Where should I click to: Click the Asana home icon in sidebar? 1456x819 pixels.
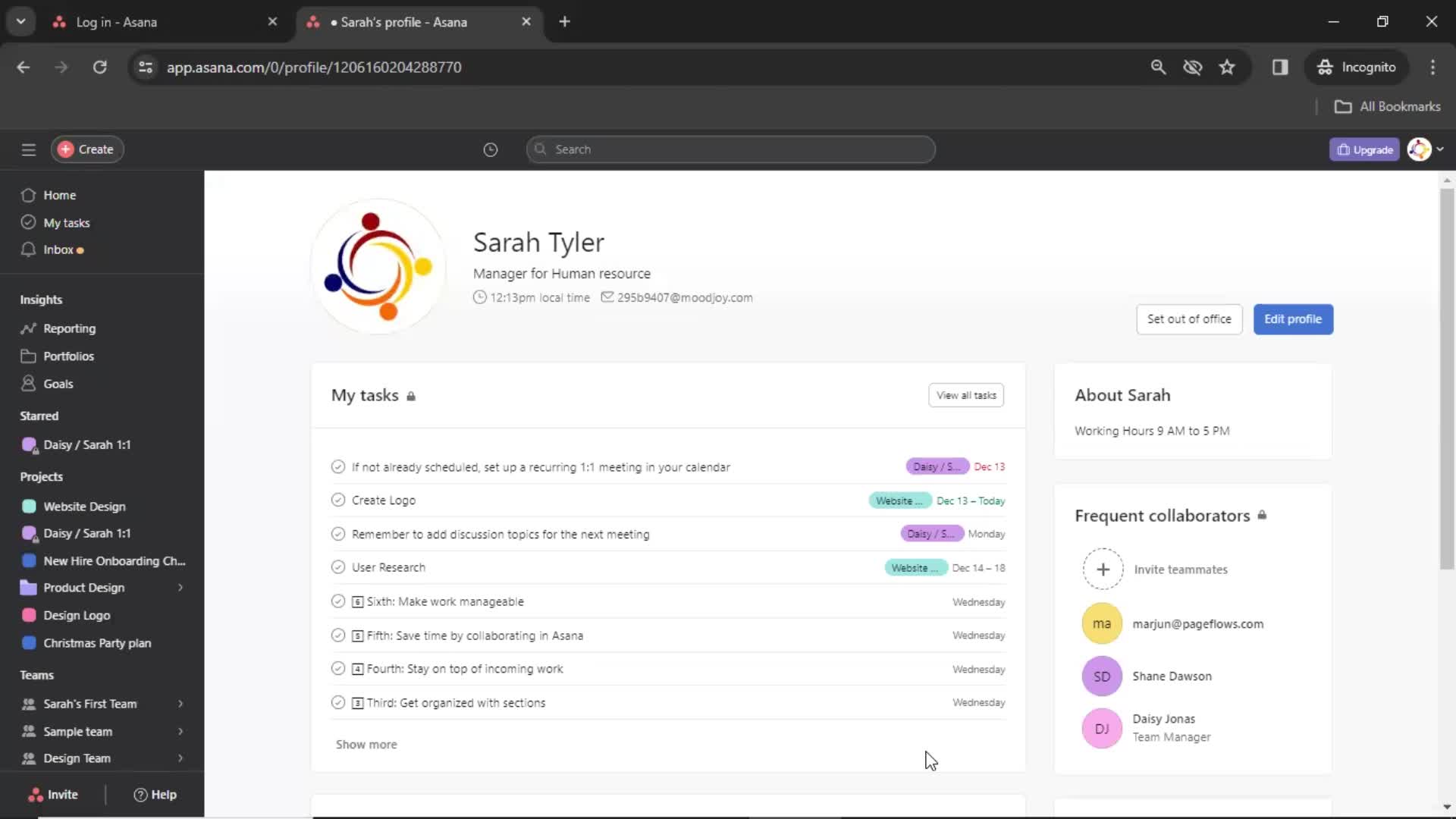pyautogui.click(x=28, y=195)
